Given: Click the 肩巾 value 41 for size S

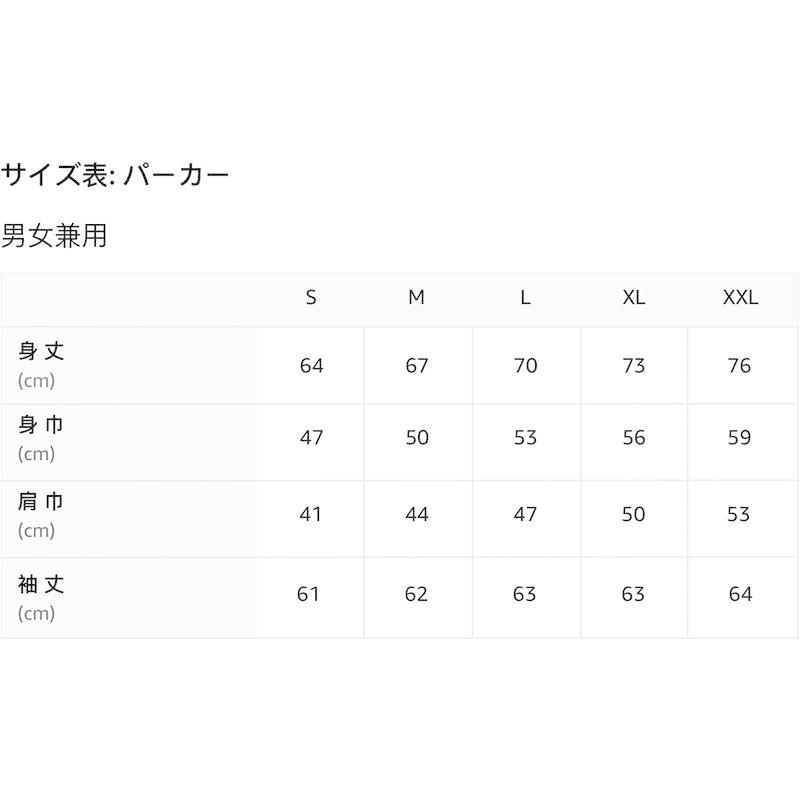Looking at the screenshot, I should click(x=311, y=514).
